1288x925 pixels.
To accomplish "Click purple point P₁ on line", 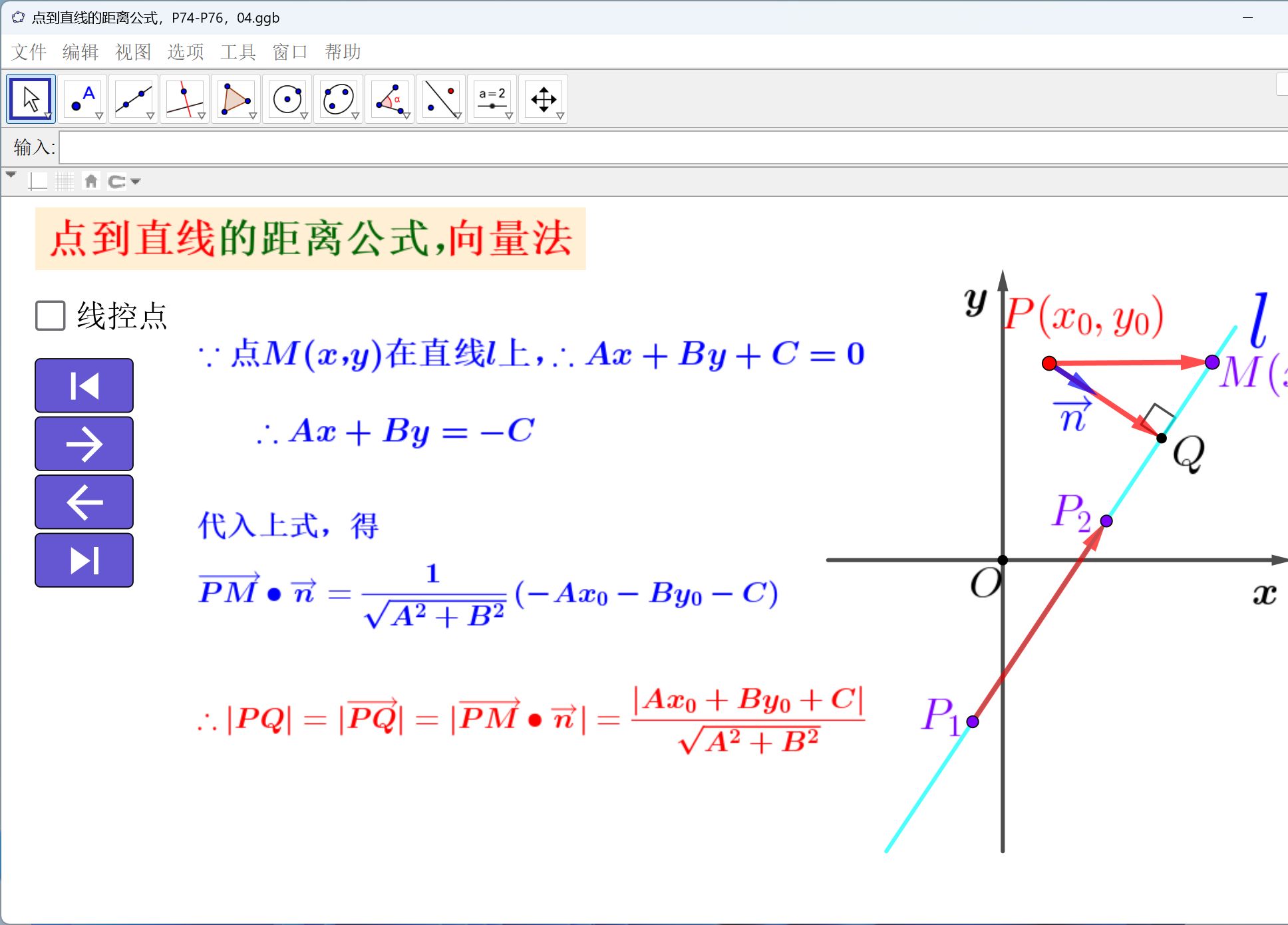I will click(973, 721).
